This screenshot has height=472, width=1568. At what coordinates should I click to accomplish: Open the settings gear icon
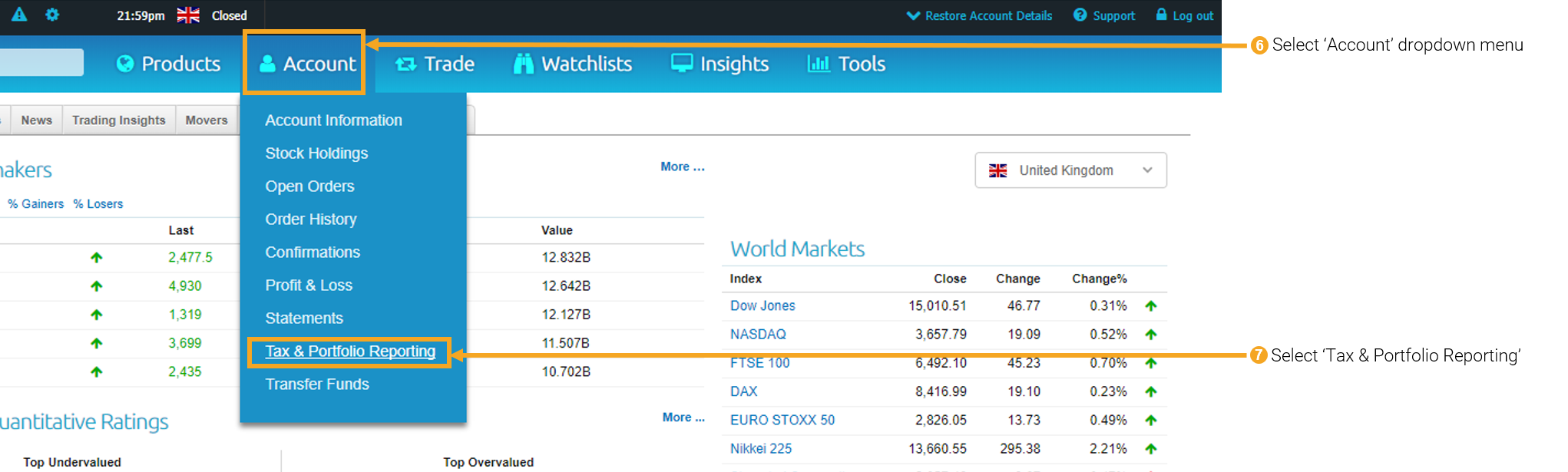[52, 15]
